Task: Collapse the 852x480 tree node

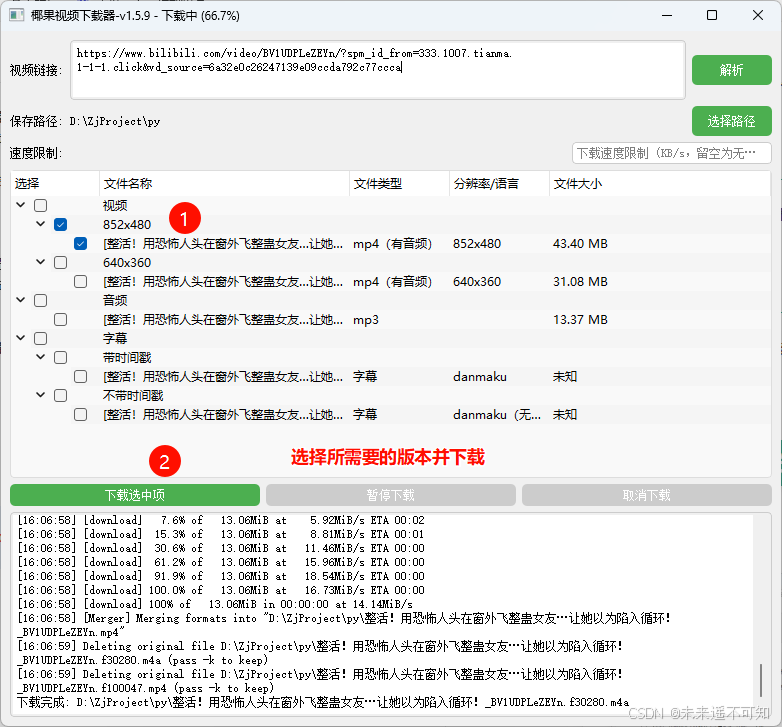Action: pos(40,224)
